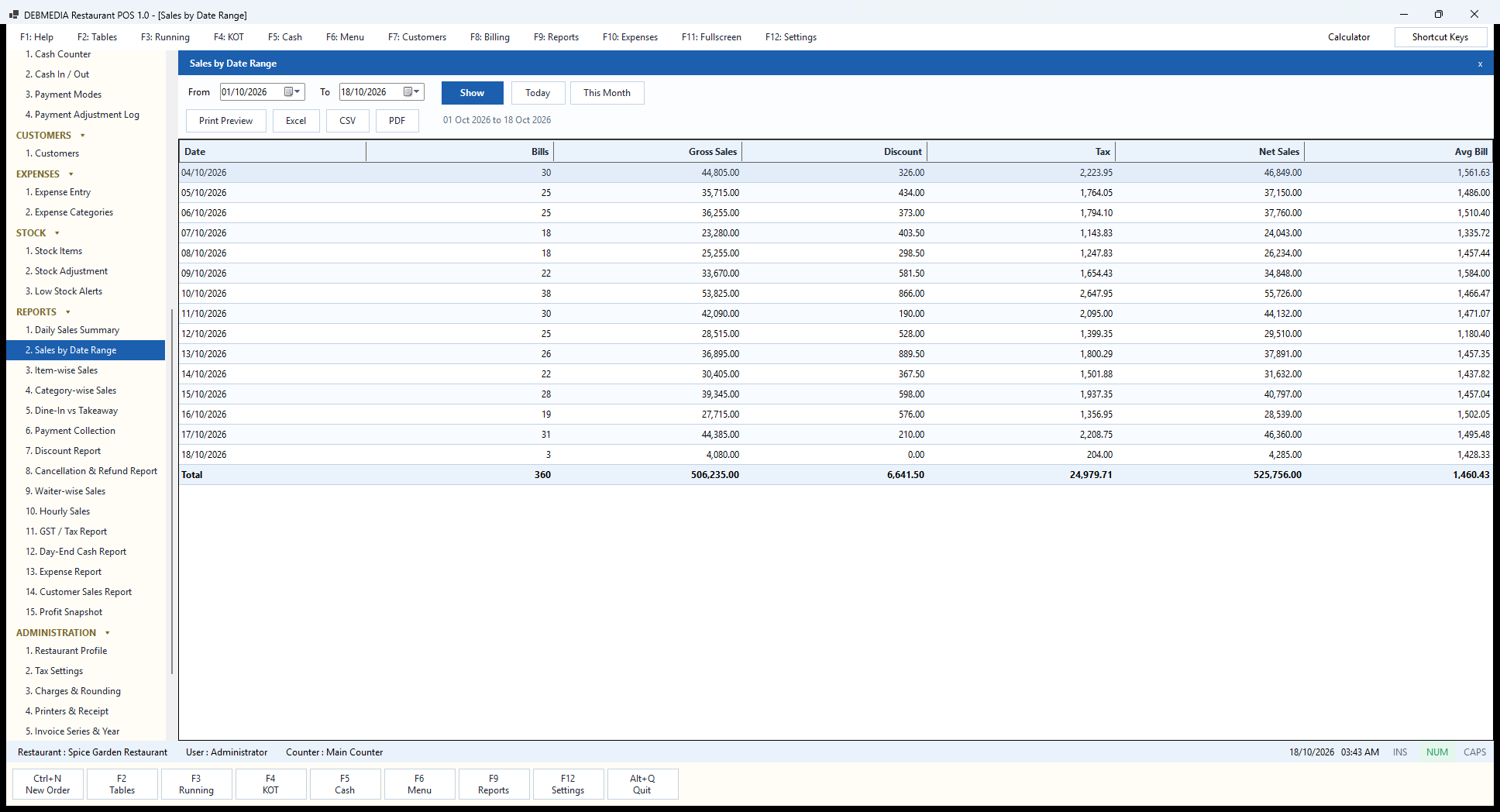Select the 10/10/2026 row
The image size is (1500, 812).
[835, 294]
